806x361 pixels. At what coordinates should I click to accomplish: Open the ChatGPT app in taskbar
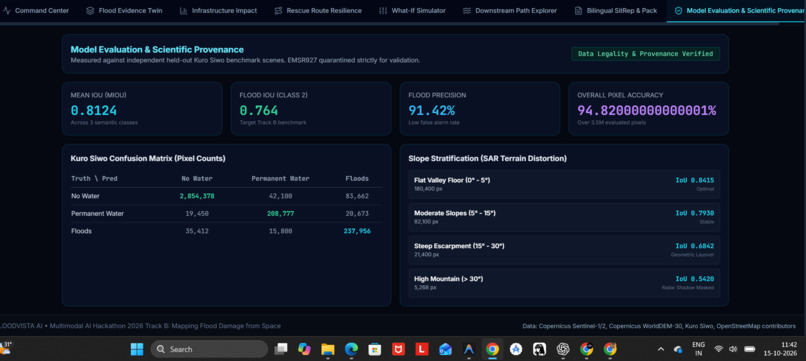click(563, 349)
